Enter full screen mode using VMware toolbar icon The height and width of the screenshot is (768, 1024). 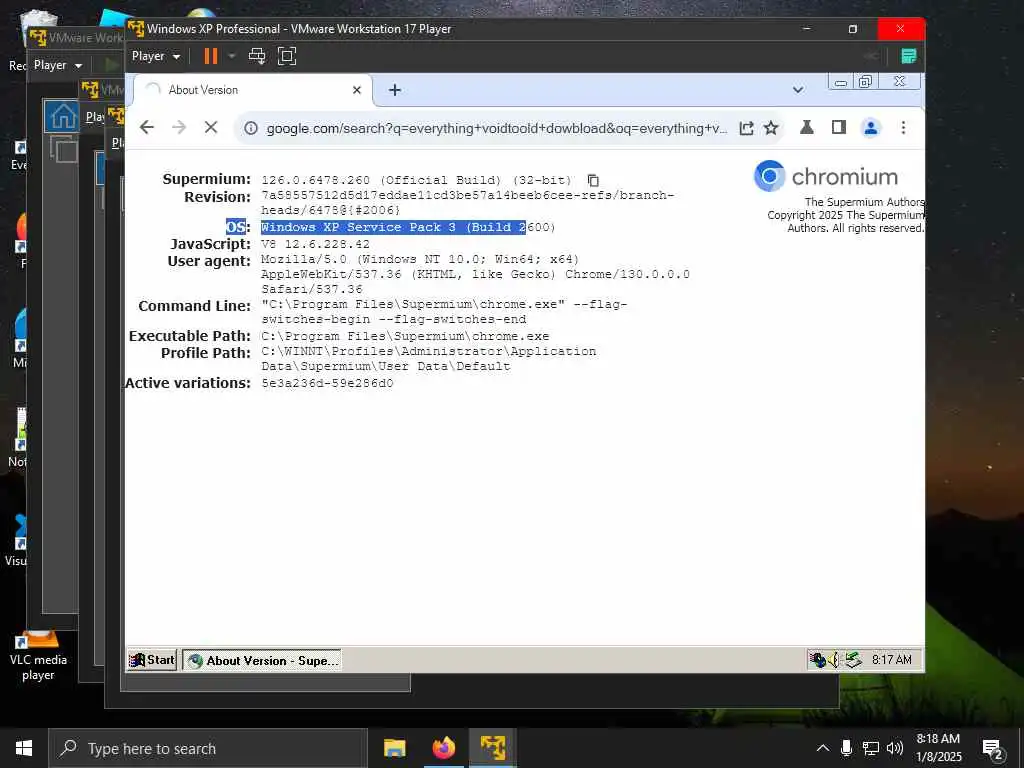coord(287,56)
